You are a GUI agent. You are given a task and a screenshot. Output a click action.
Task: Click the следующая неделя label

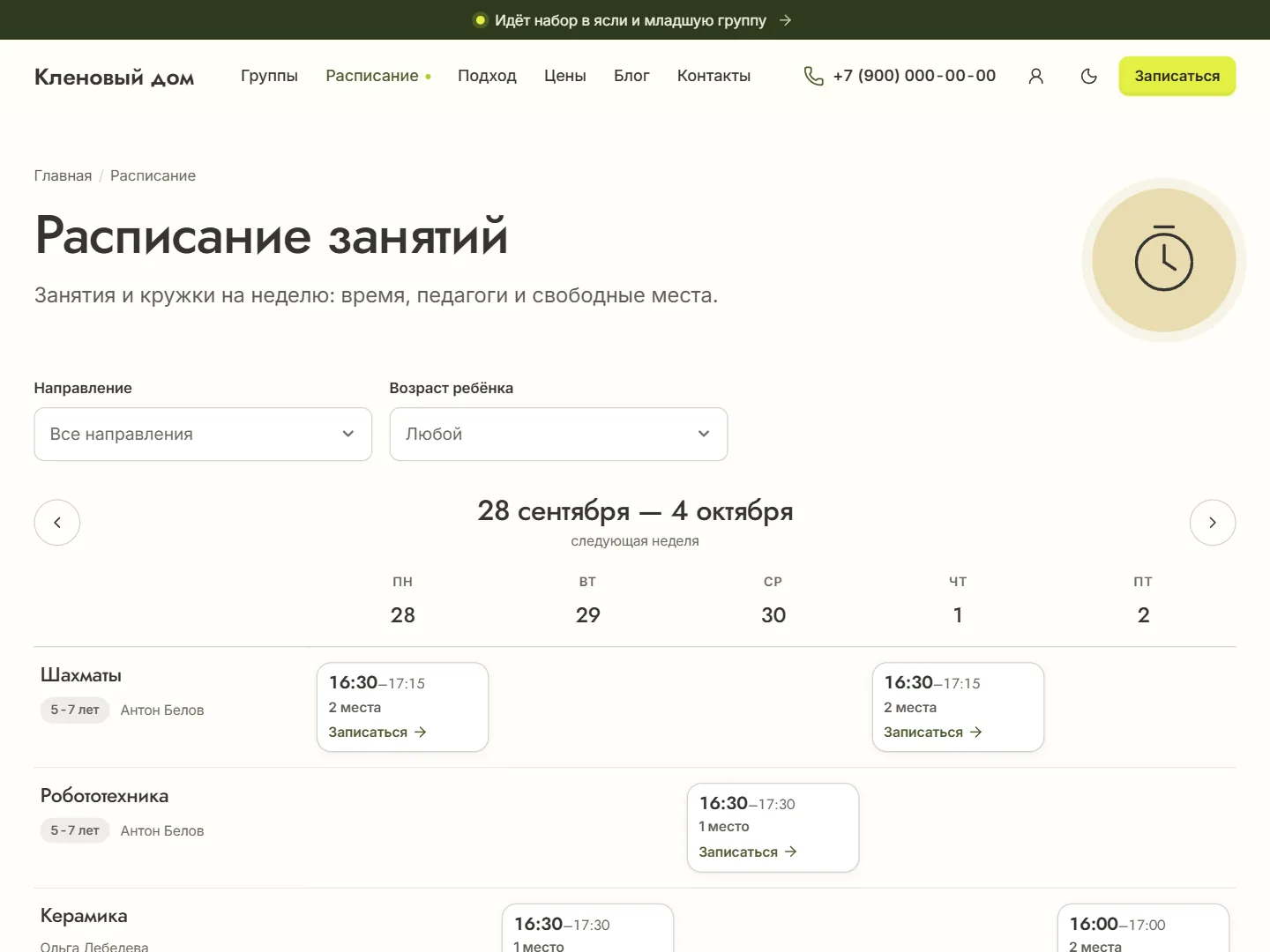tap(635, 541)
